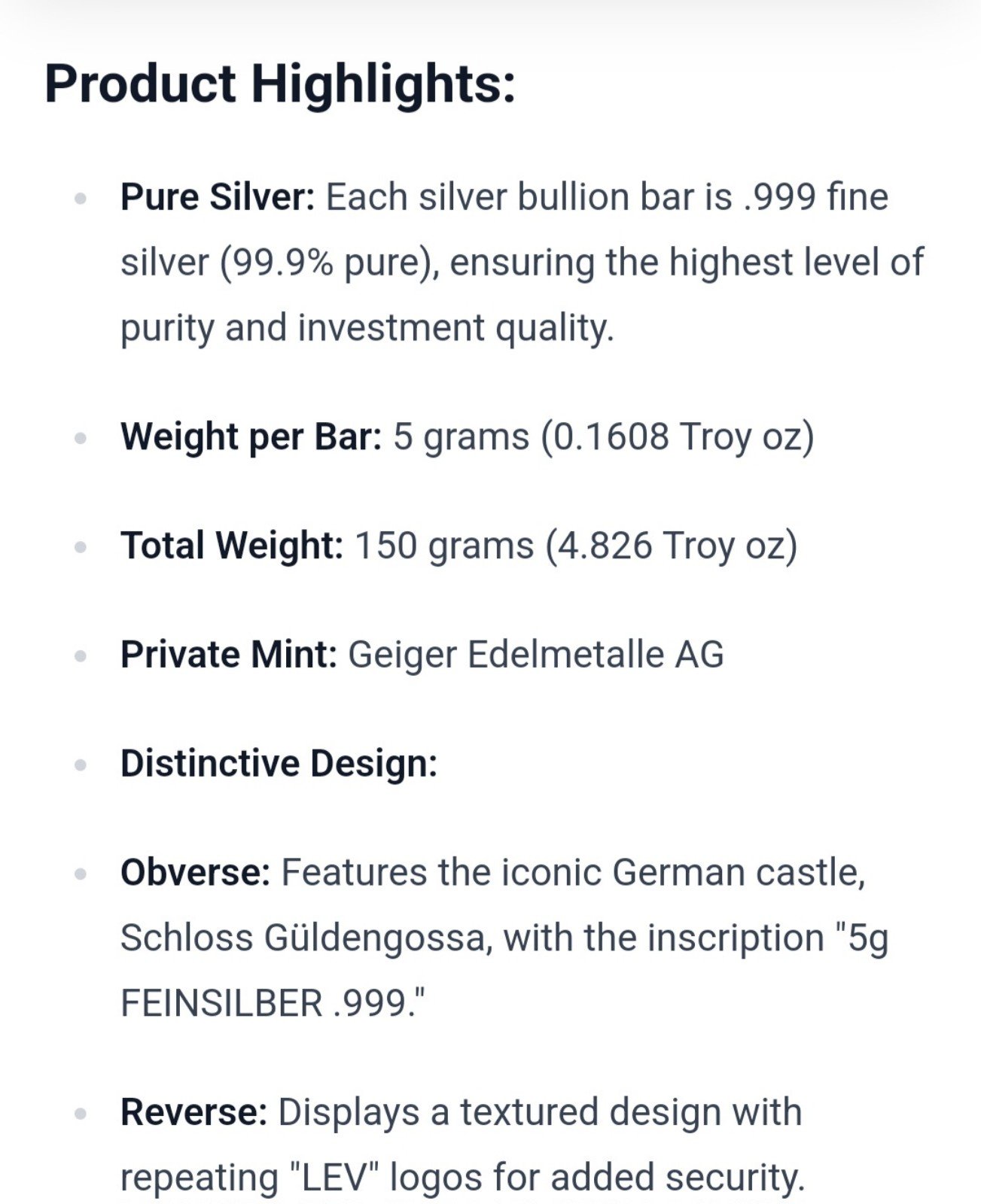This screenshot has width=981, height=1204.
Task: Click the bullet beside Total Weight
Action: point(81,547)
